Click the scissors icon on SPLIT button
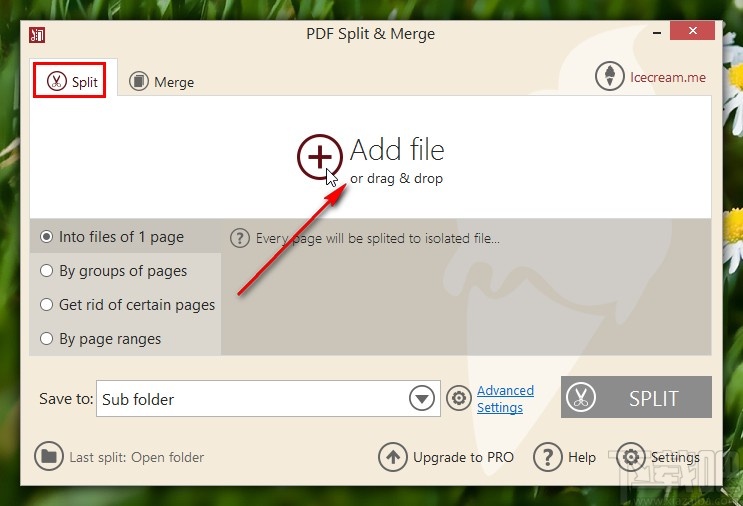Image resolution: width=743 pixels, height=506 pixels. pyautogui.click(x=581, y=397)
